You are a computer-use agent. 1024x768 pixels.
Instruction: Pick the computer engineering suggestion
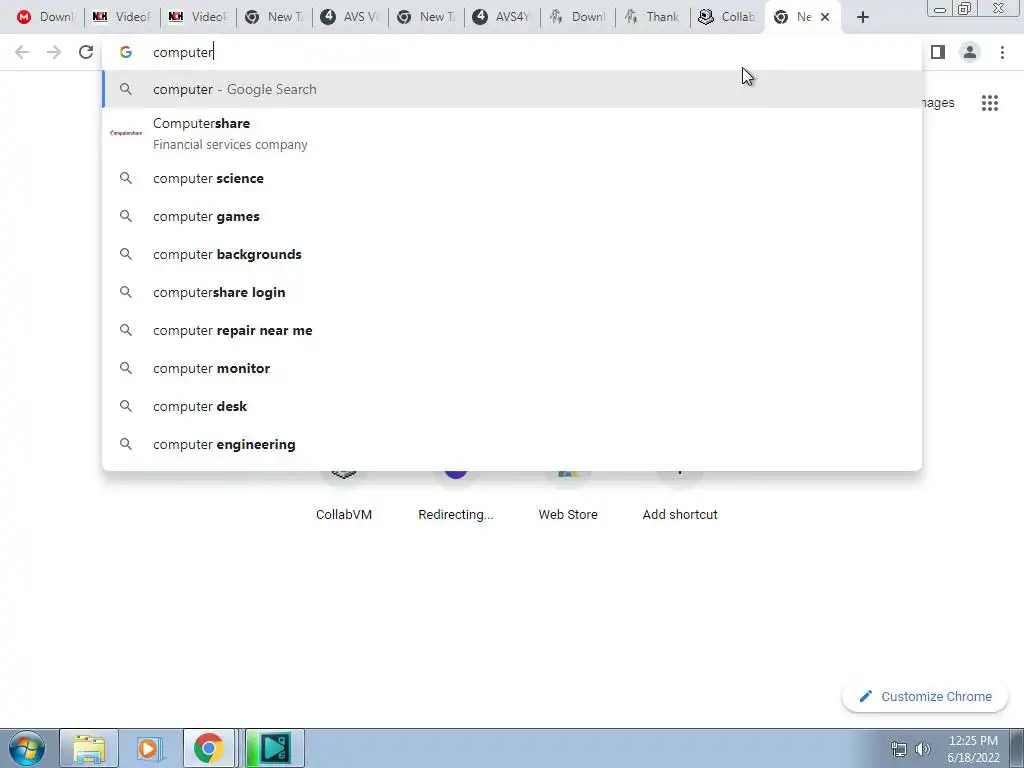point(512,443)
